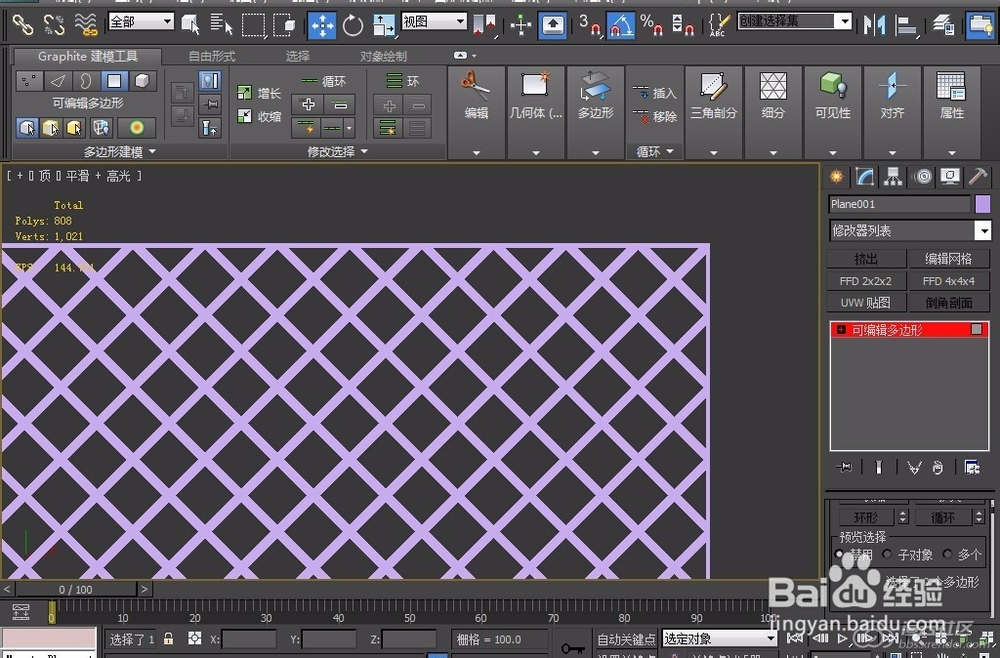Click 增长 to grow selection
This screenshot has width=1000, height=658.
coord(259,93)
